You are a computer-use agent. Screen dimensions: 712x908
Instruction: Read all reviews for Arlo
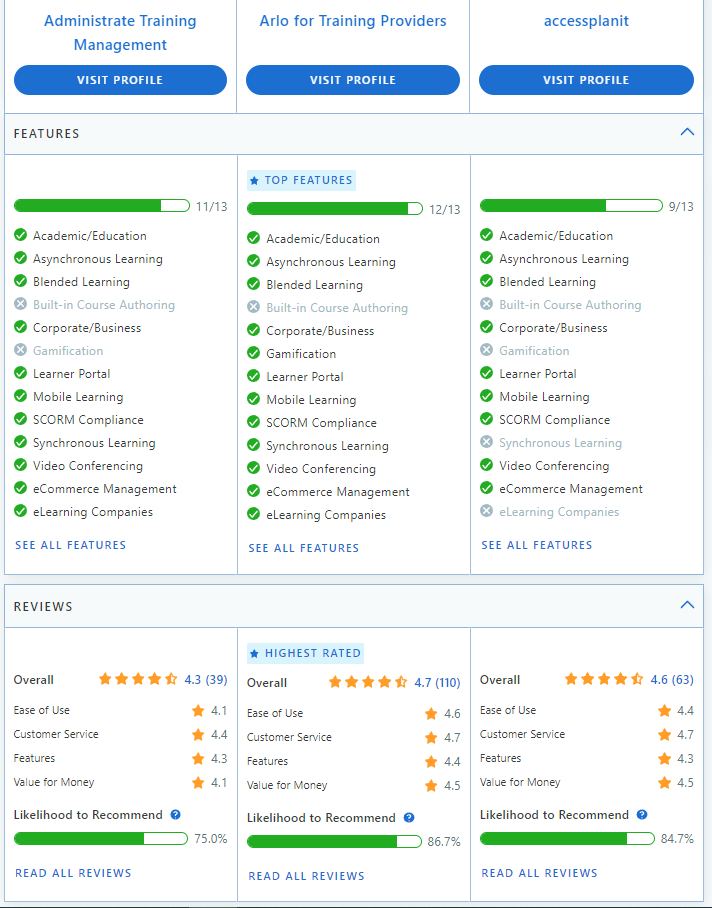pos(307,876)
